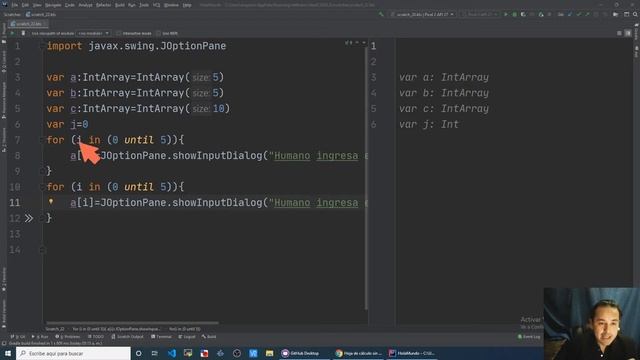Screen dimensions: 640x360
Task: Open the Code menu
Action: (x=70, y=5)
